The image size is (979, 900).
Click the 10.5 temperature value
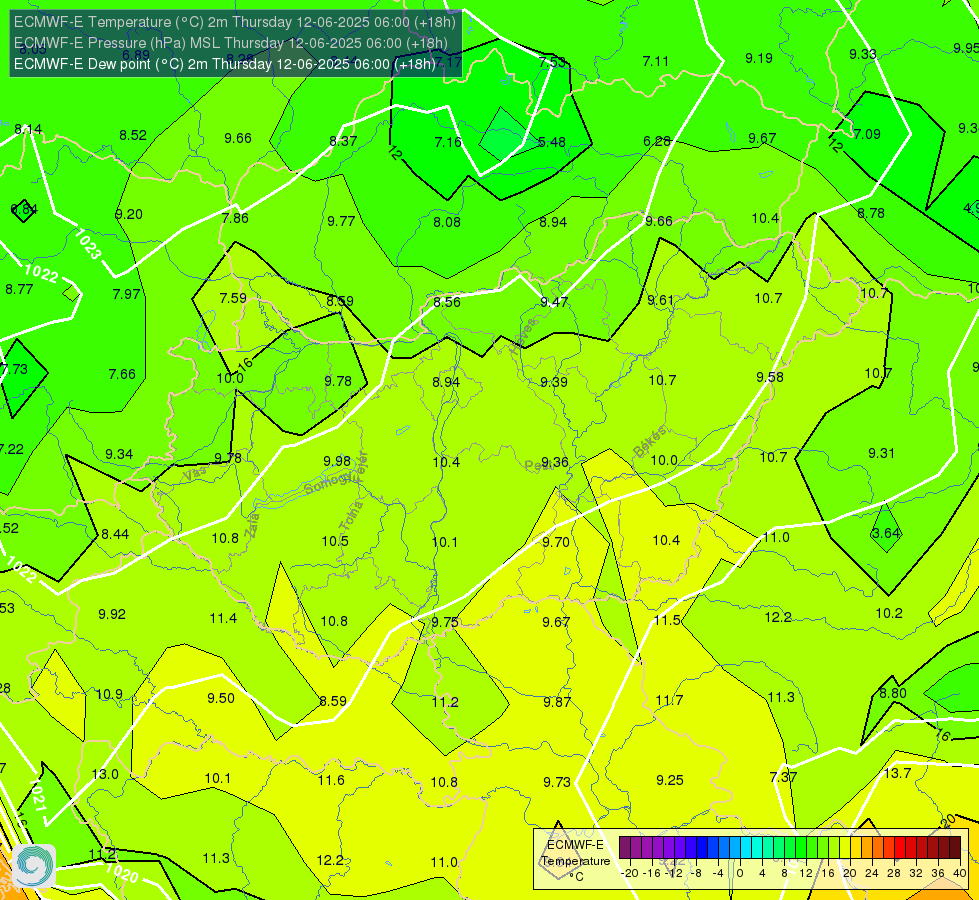pos(335,541)
